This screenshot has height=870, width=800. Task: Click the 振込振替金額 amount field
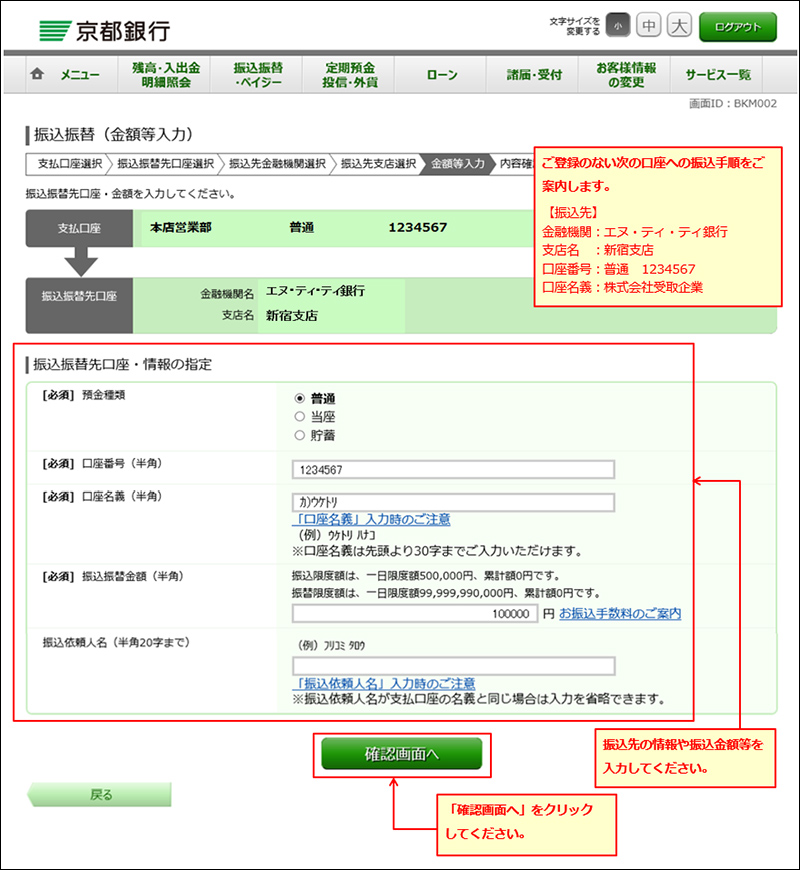coord(415,614)
